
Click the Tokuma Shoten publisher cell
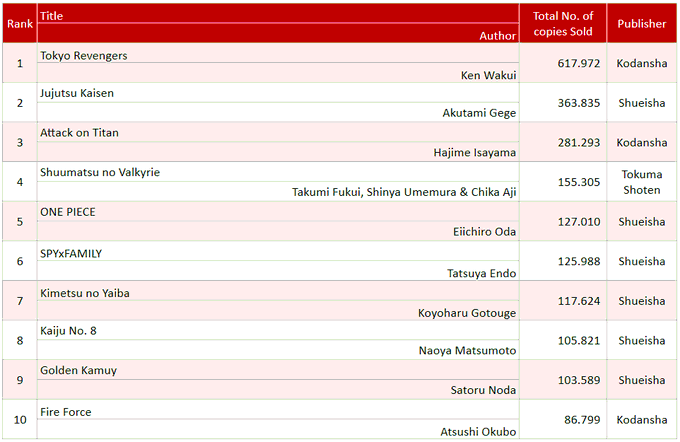point(642,182)
